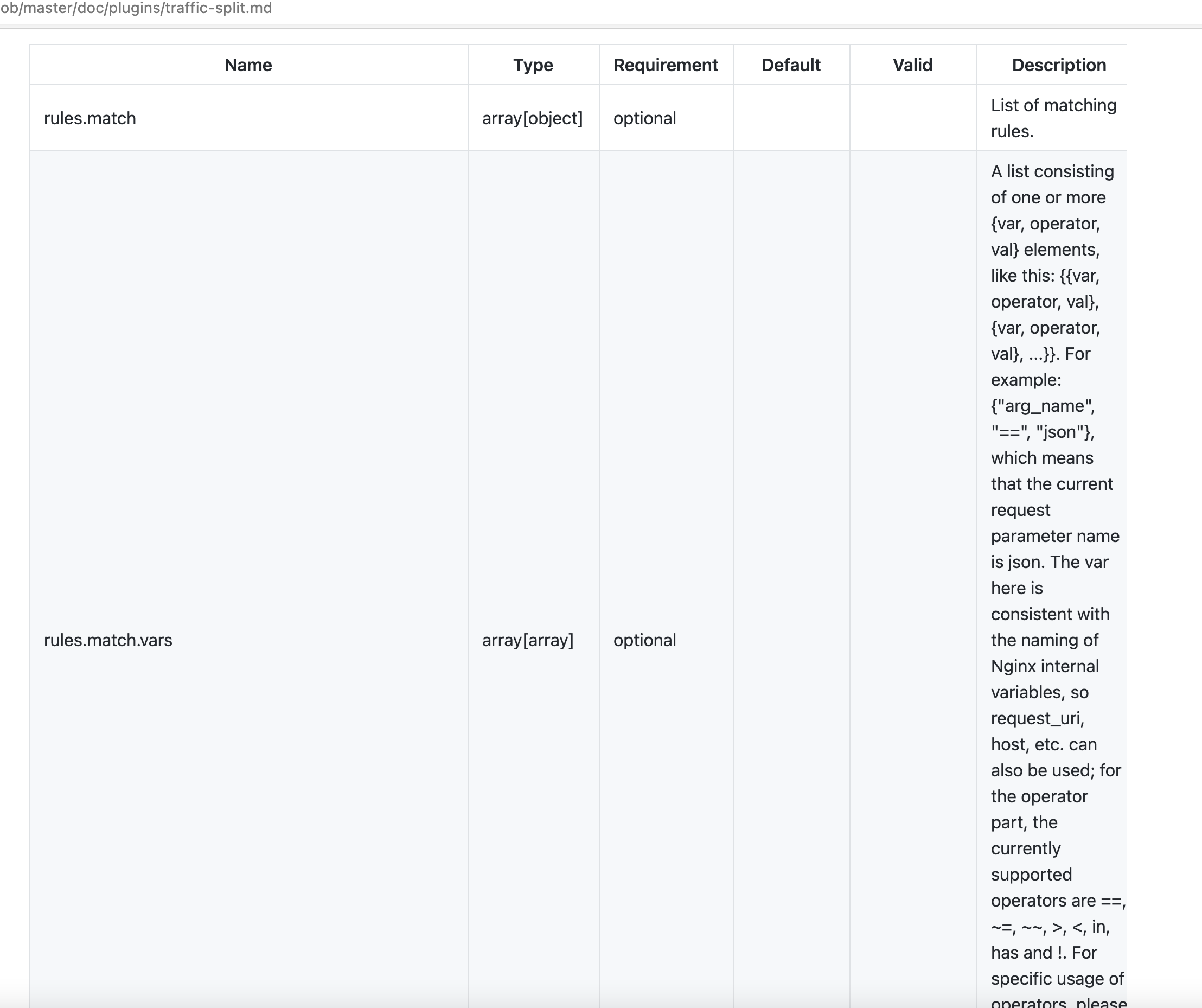Select the rules.match name cell
The height and width of the screenshot is (1008, 1202).
click(249, 118)
